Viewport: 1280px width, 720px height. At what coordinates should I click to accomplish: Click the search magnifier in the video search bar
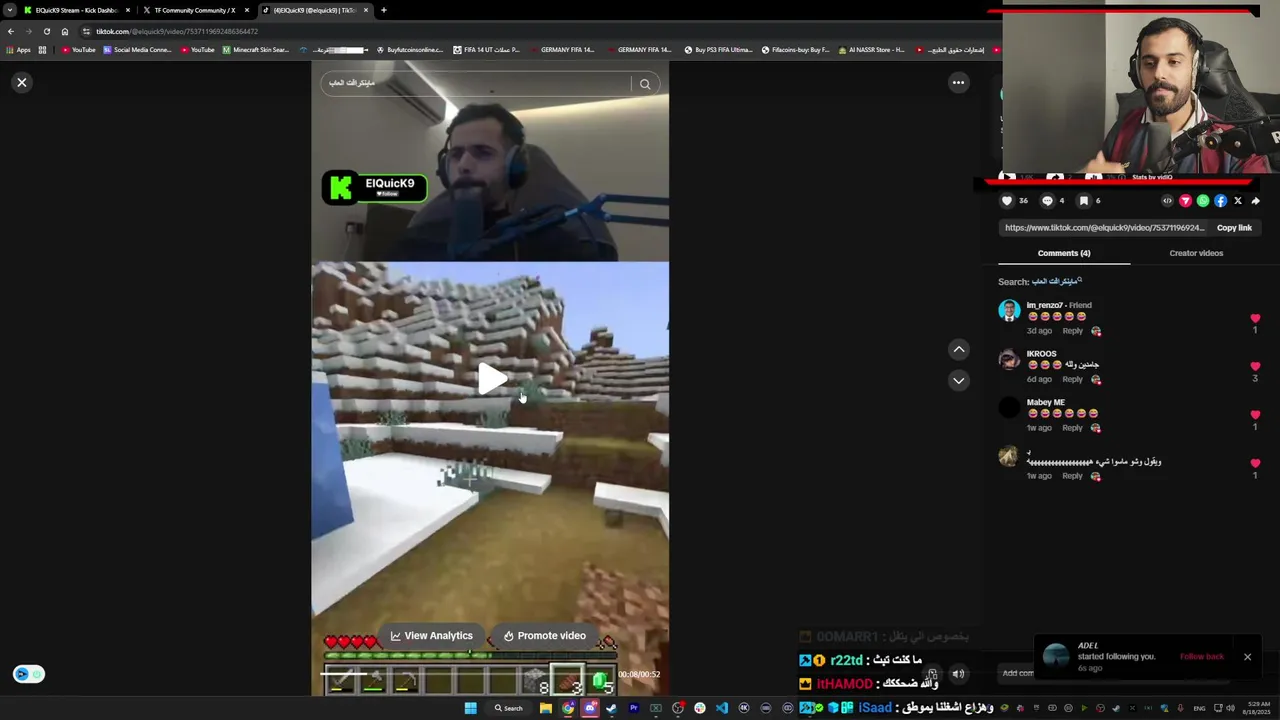[x=645, y=84]
